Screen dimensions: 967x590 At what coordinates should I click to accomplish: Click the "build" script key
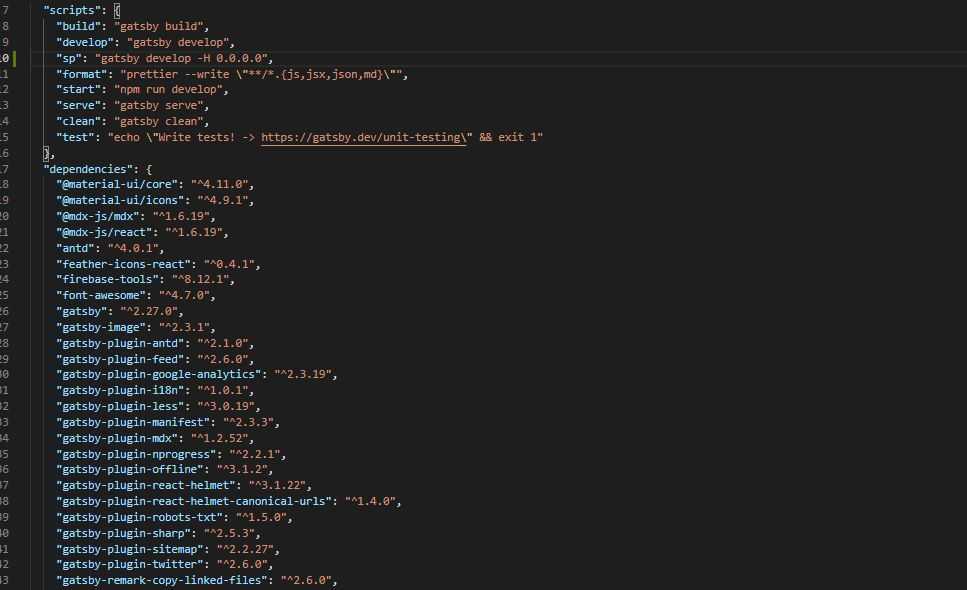[x=78, y=26]
